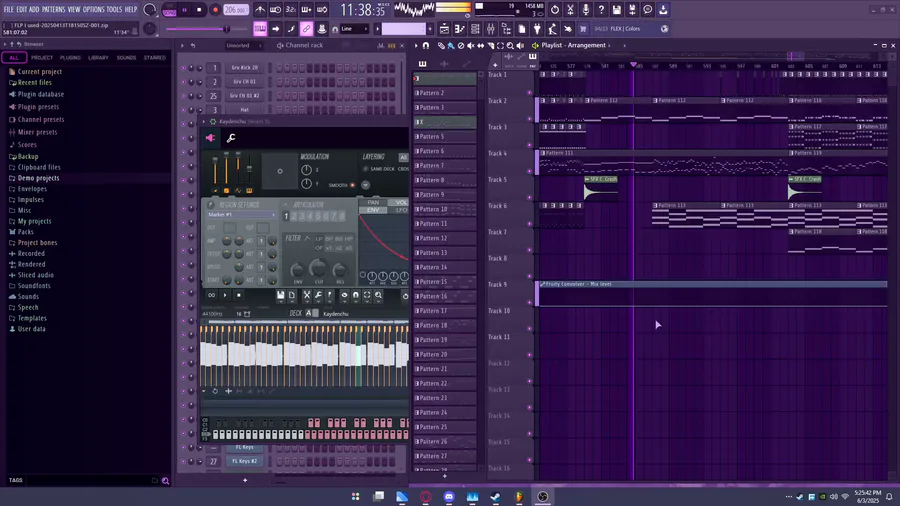The image size is (900, 506).
Task: Click the pause playback button
Action: (185, 10)
